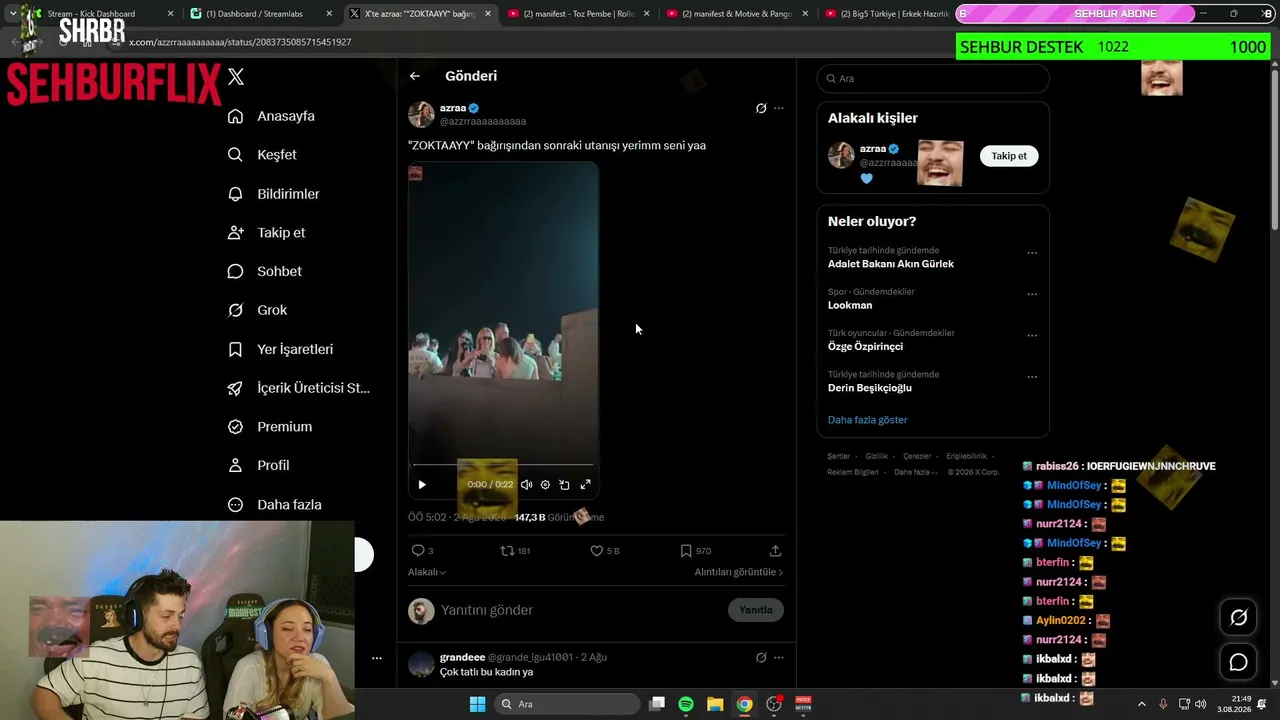Open the Lookman trending topic
Image resolution: width=1280 pixels, height=720 pixels.
click(x=850, y=305)
